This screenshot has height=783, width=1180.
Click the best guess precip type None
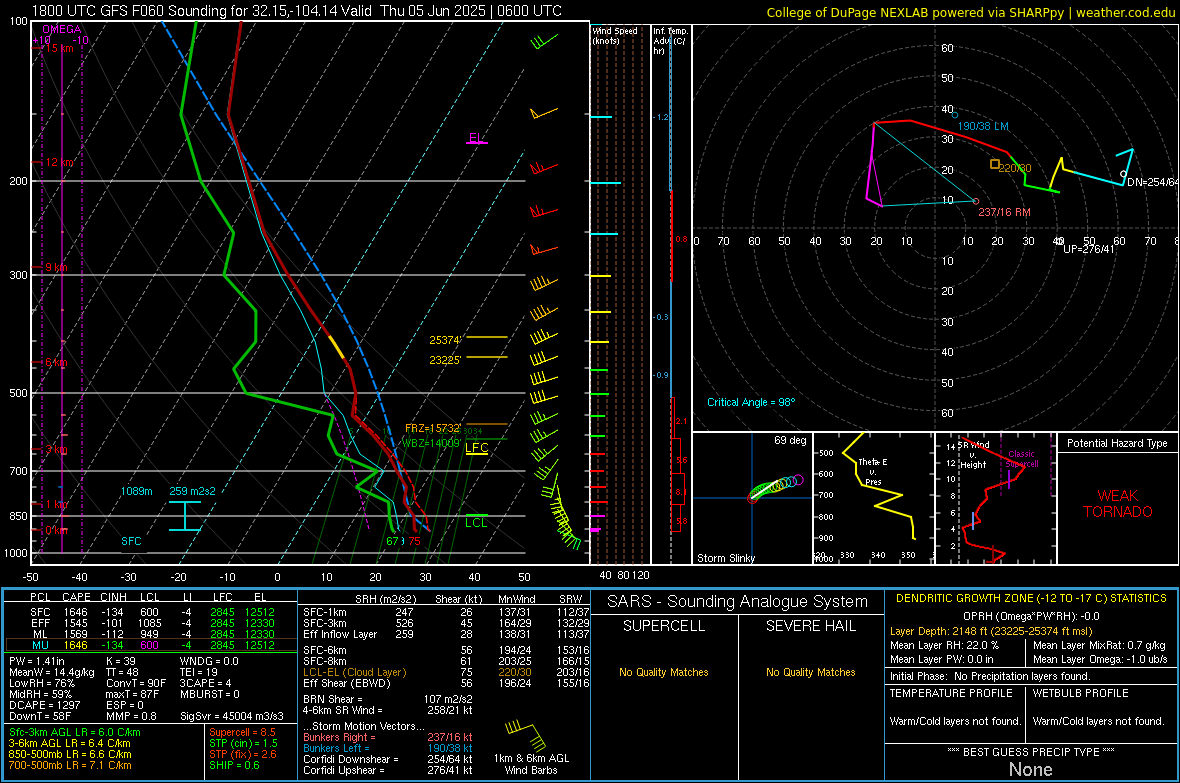[1030, 769]
